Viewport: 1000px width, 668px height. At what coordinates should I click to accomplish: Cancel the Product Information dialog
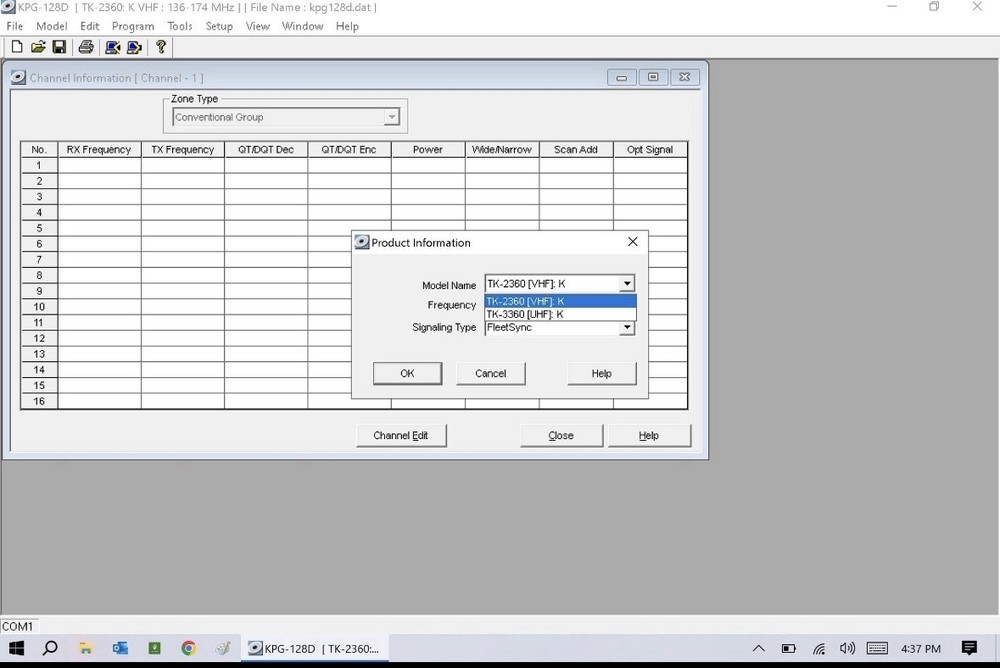click(490, 373)
